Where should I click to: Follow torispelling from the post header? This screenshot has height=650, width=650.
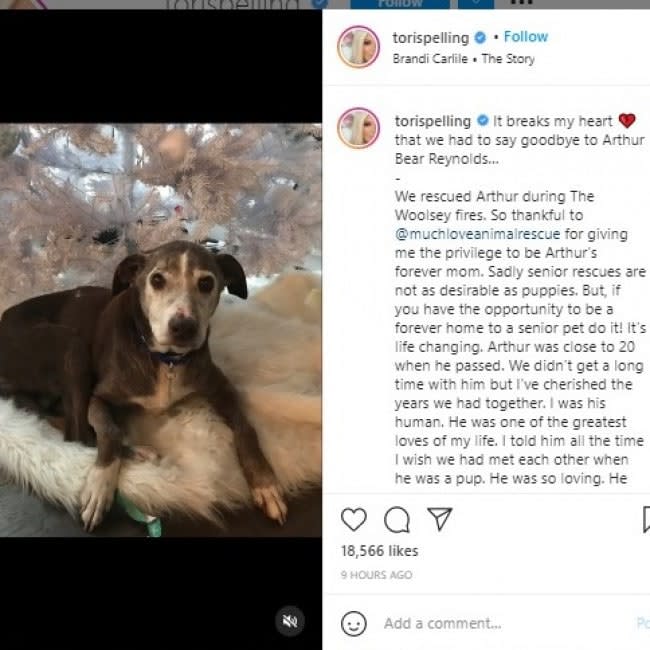point(526,37)
